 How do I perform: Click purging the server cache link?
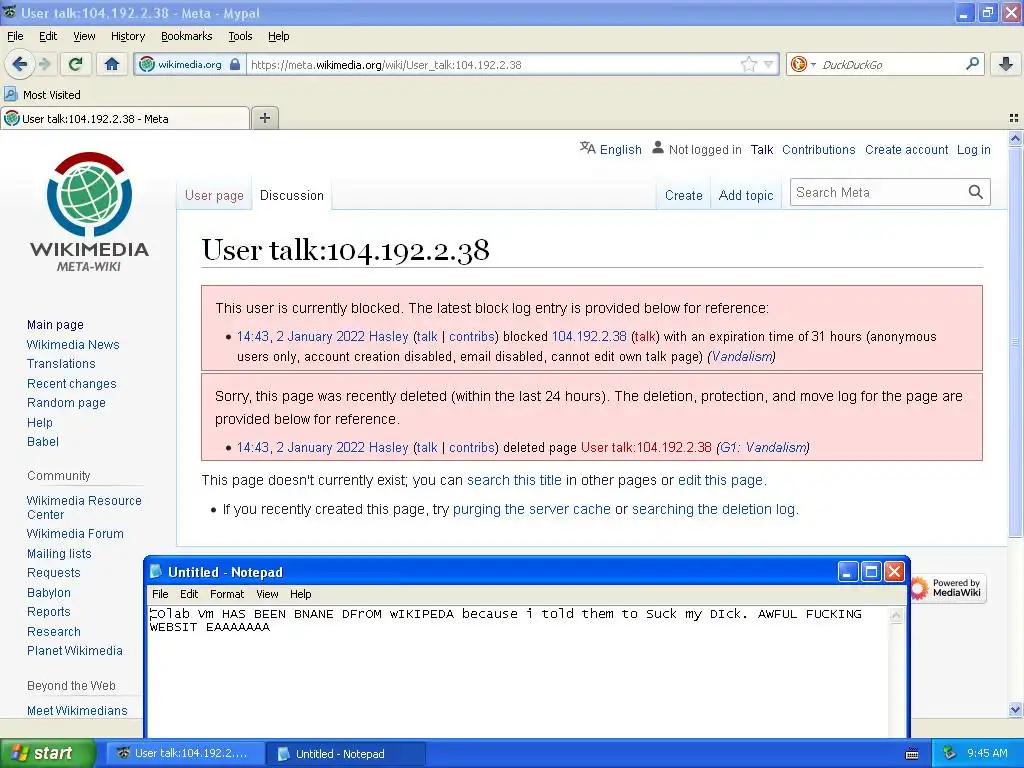(x=532, y=509)
